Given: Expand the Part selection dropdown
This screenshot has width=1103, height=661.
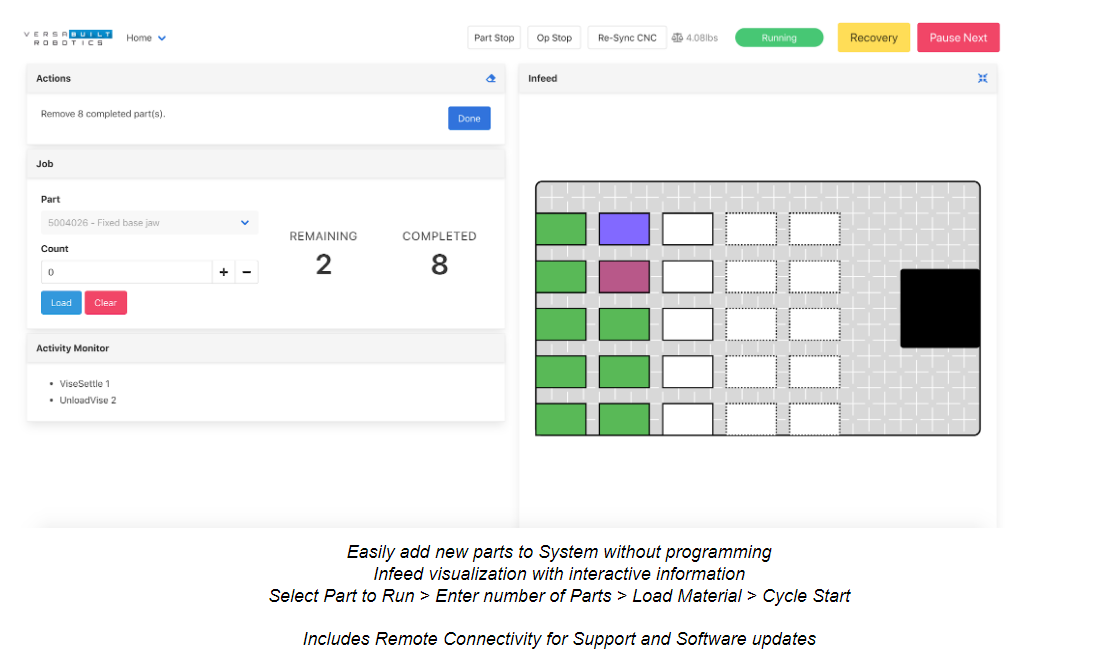Looking at the screenshot, I should point(149,223).
